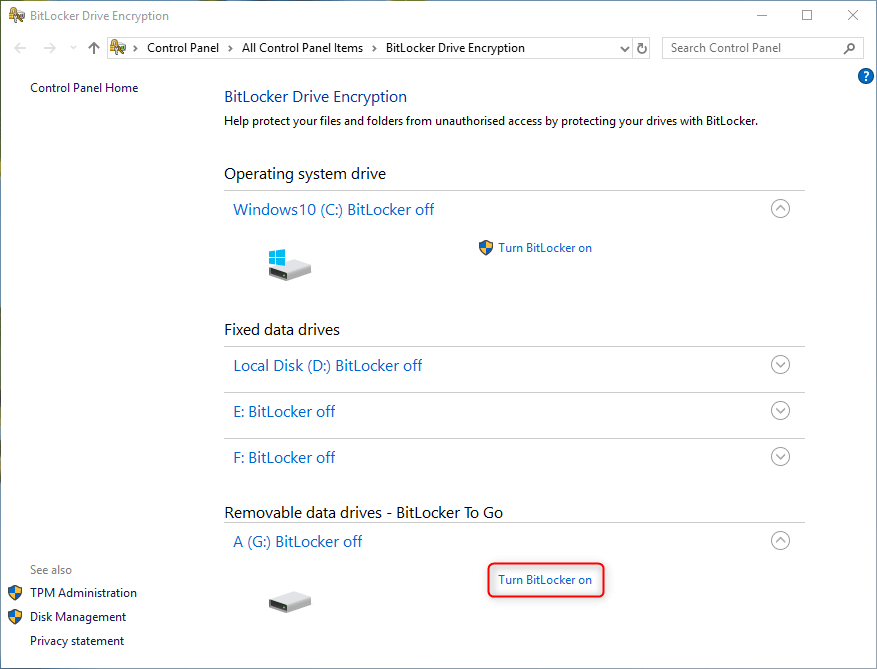Click the Windows10 (C:) drive icon

(x=289, y=265)
